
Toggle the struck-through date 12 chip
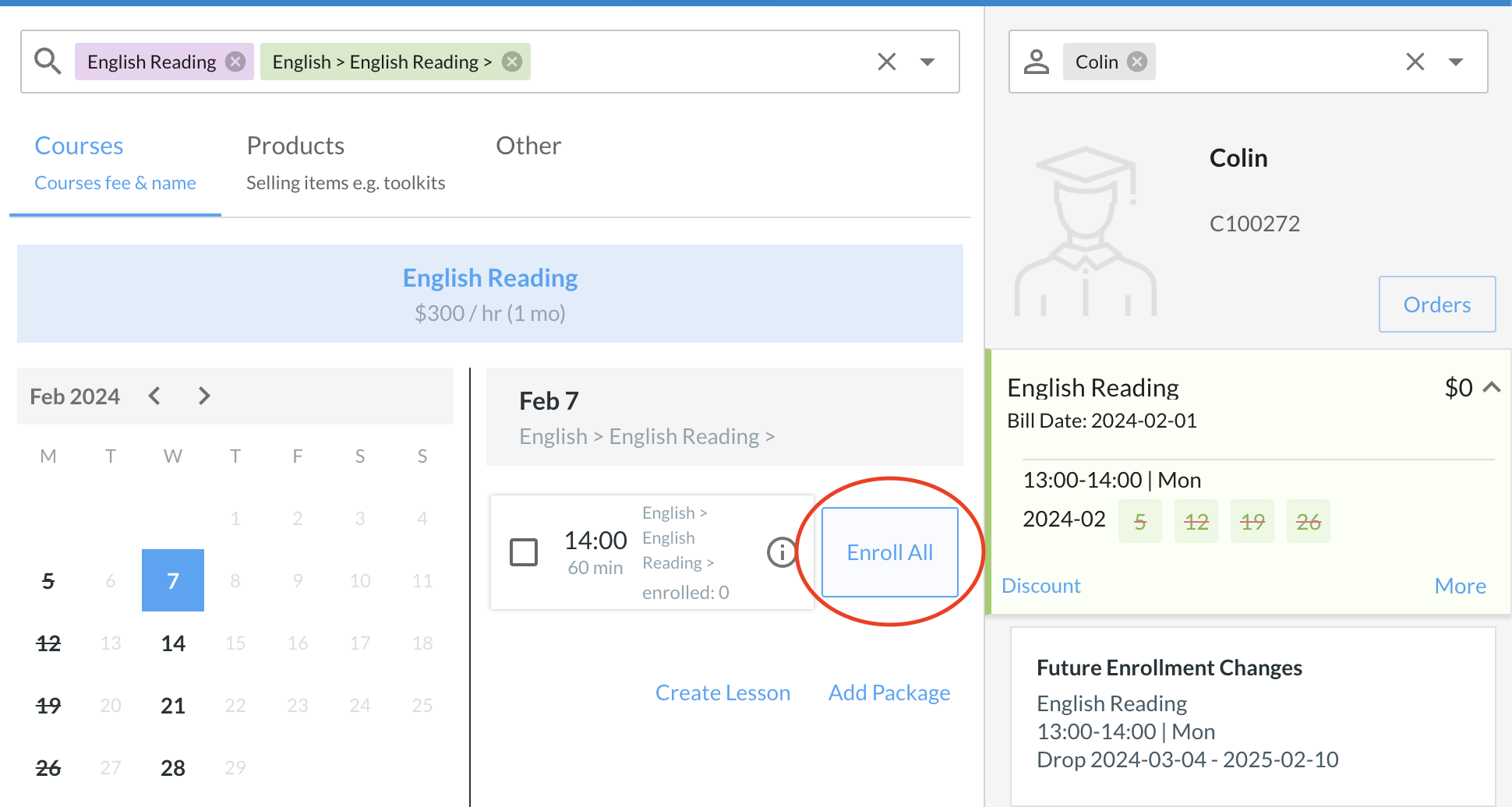tap(1196, 521)
